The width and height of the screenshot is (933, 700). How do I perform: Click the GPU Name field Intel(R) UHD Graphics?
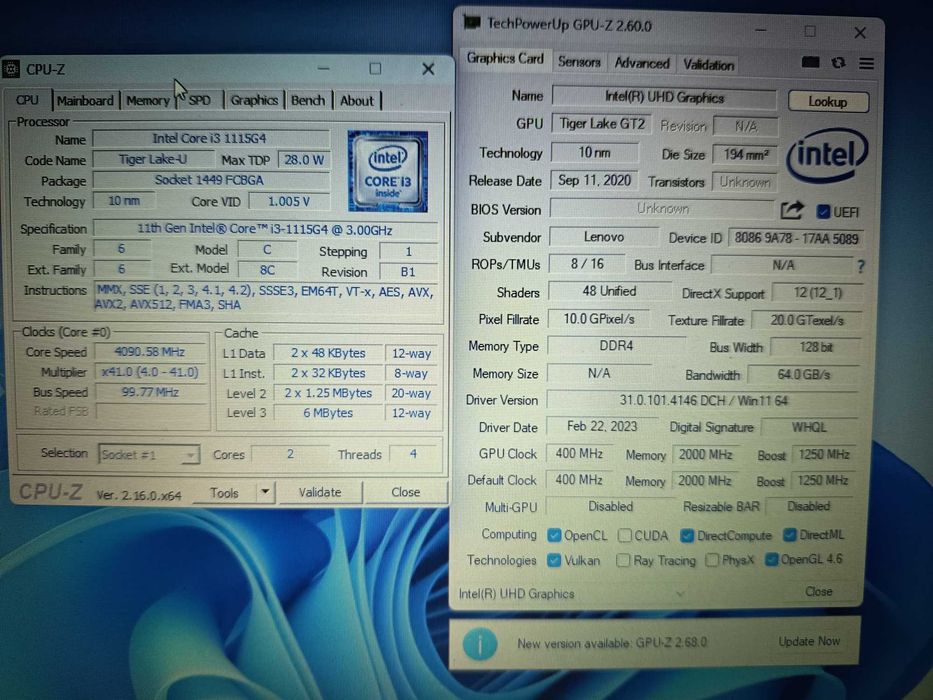[664, 98]
